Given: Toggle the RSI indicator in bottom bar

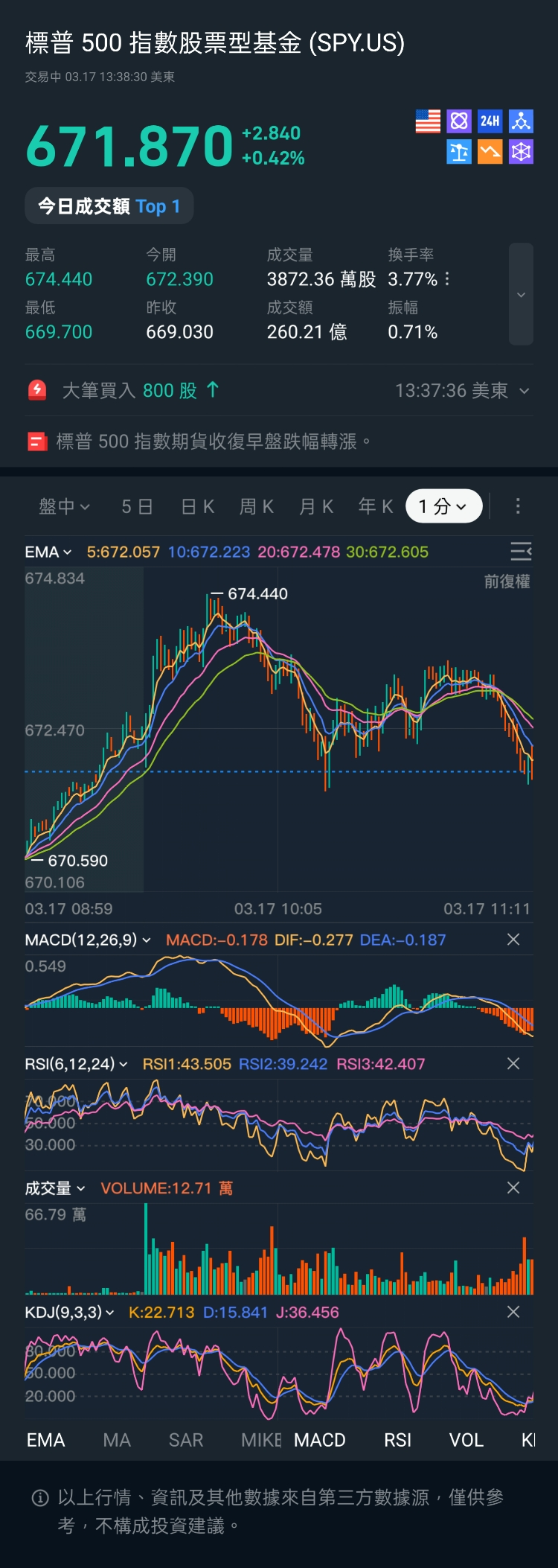Looking at the screenshot, I should click(397, 1440).
